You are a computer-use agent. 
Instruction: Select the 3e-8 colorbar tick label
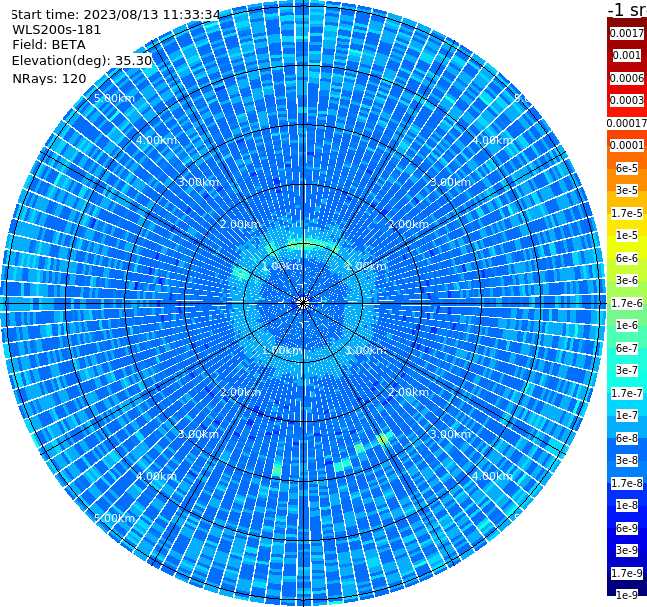point(627,460)
